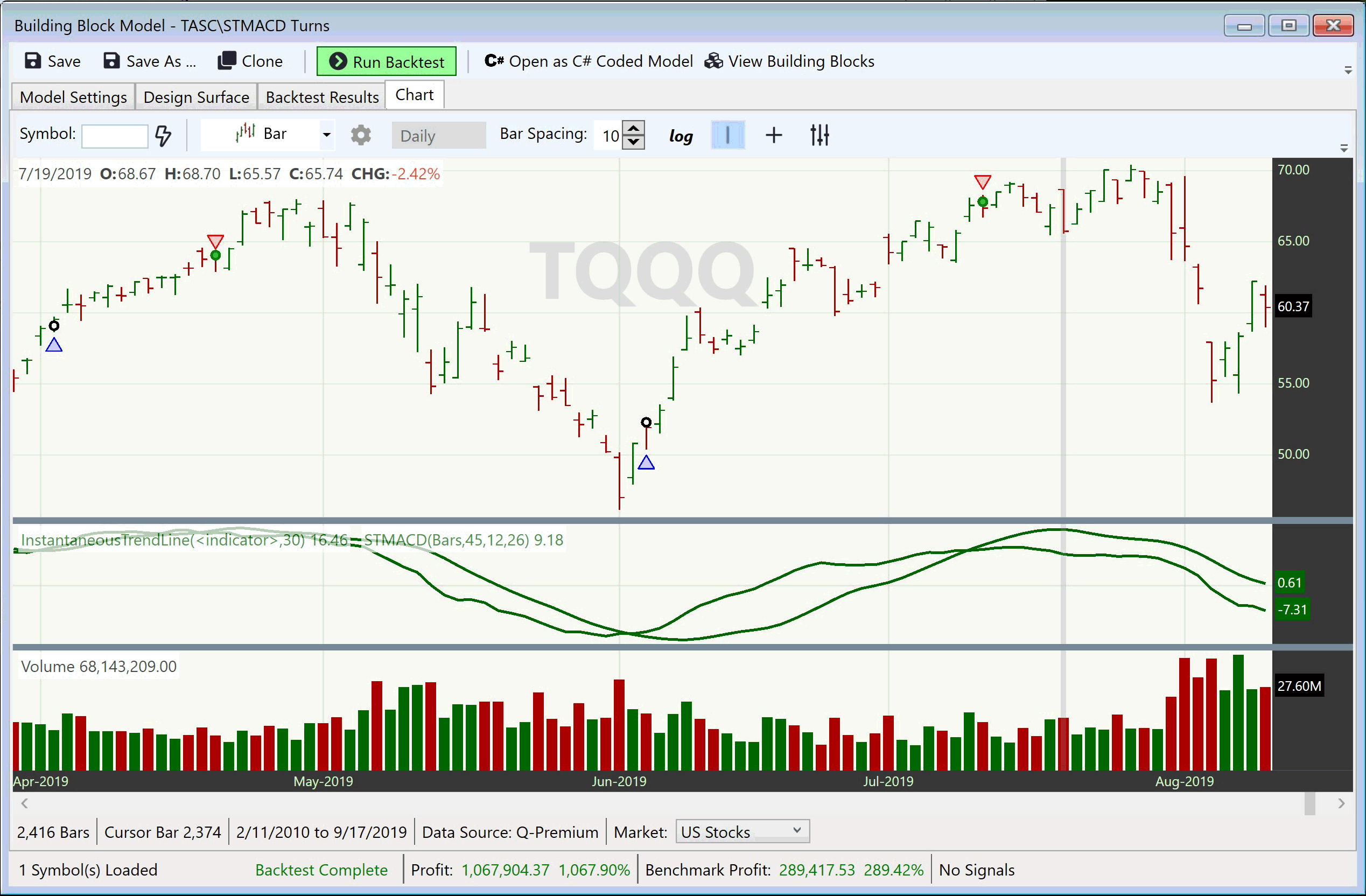Toggle log scale
Viewport: 1366px width, 896px height.
tap(681, 136)
